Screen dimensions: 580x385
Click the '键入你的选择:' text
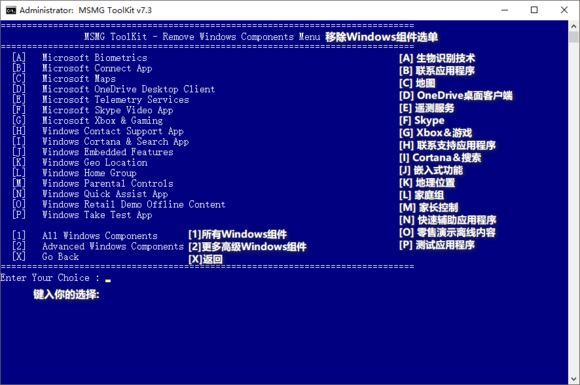(66, 294)
